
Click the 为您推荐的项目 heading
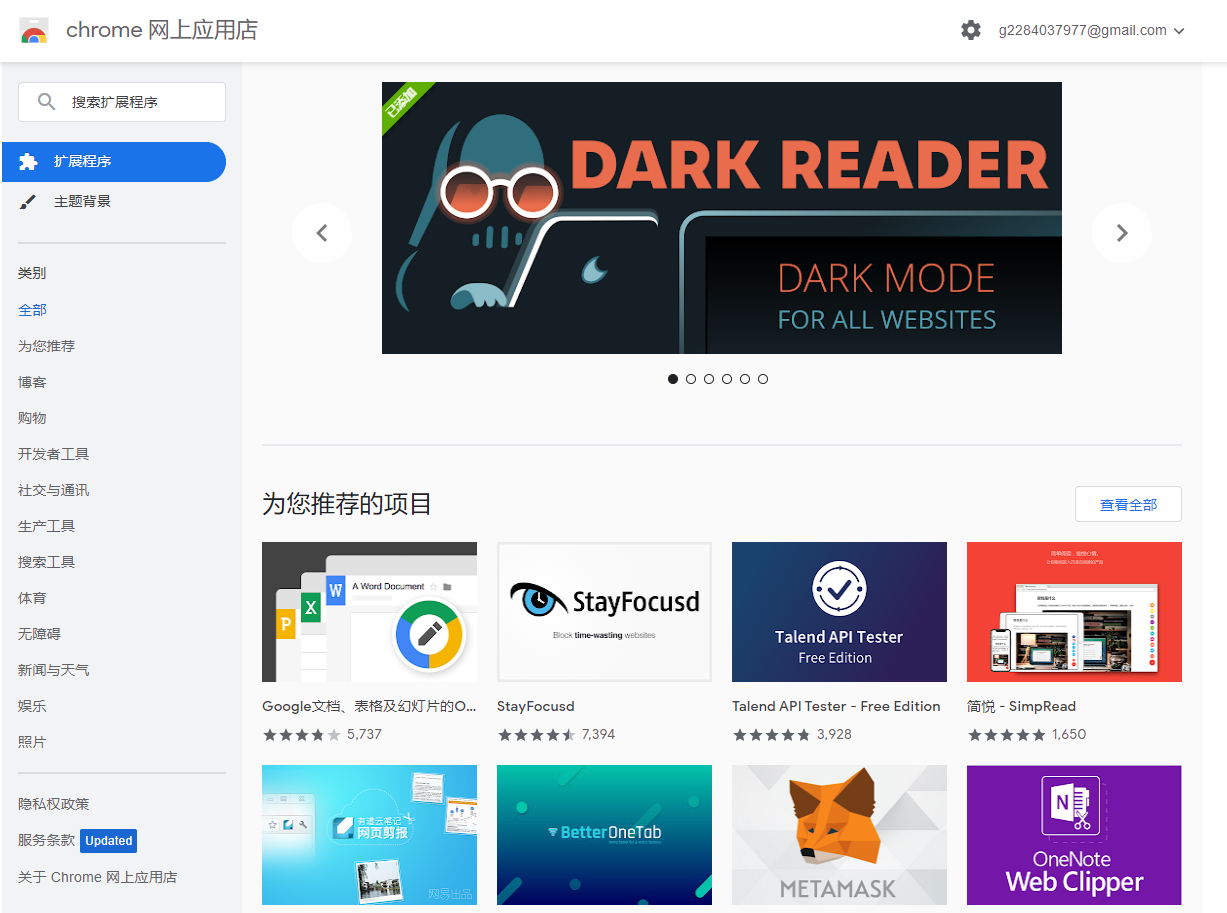[347, 504]
